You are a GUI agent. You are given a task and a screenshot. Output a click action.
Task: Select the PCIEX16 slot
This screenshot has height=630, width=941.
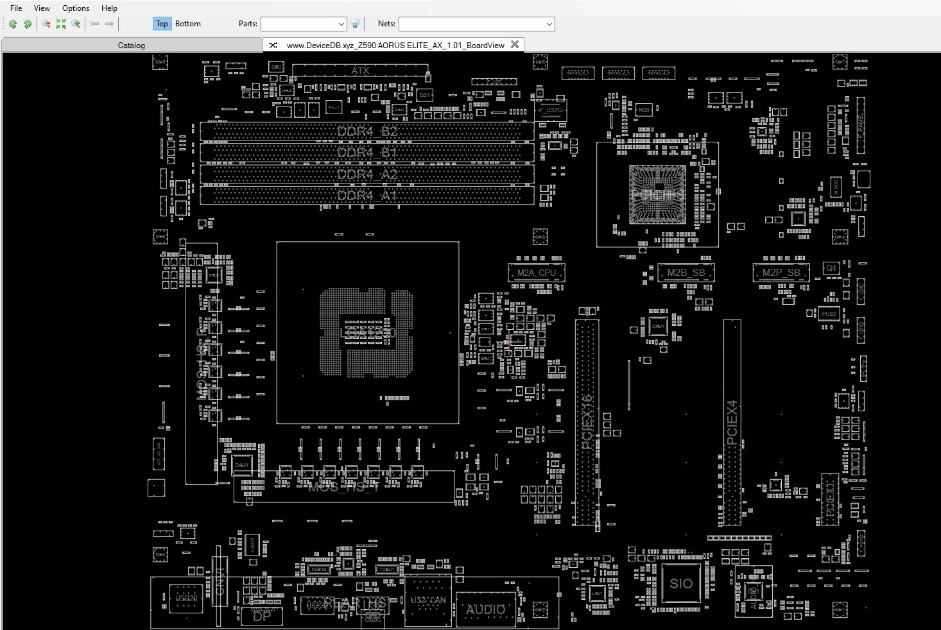click(587, 423)
